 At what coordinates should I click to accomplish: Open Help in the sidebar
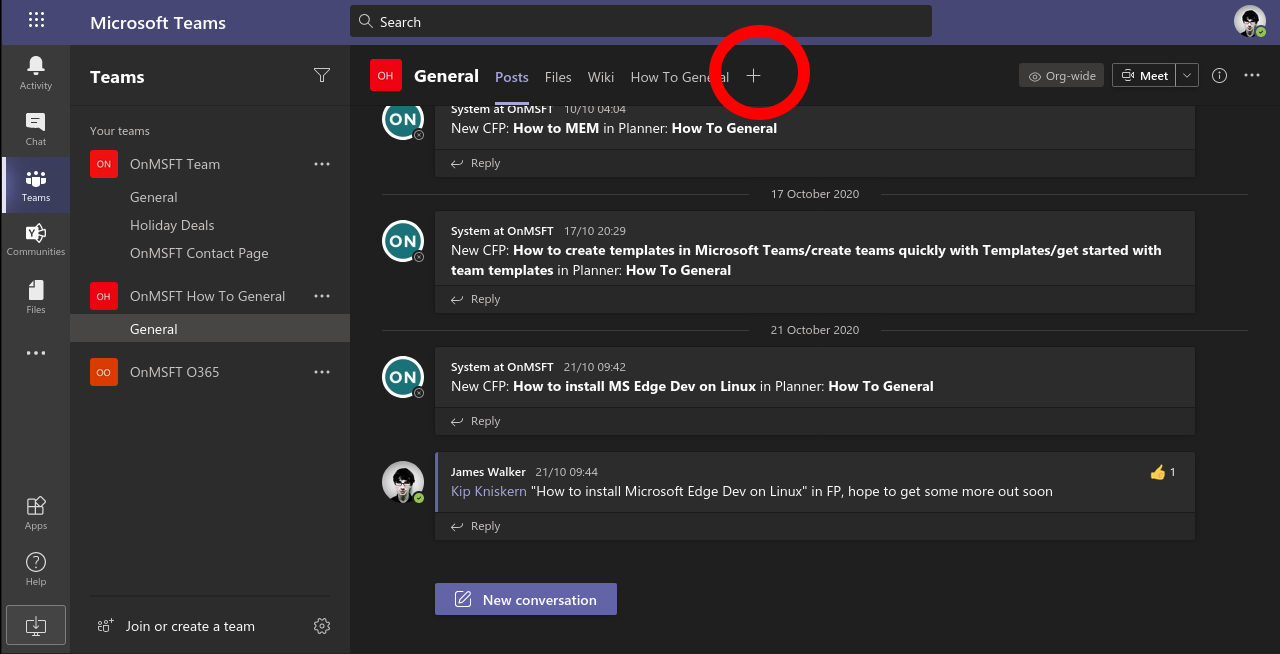36,569
